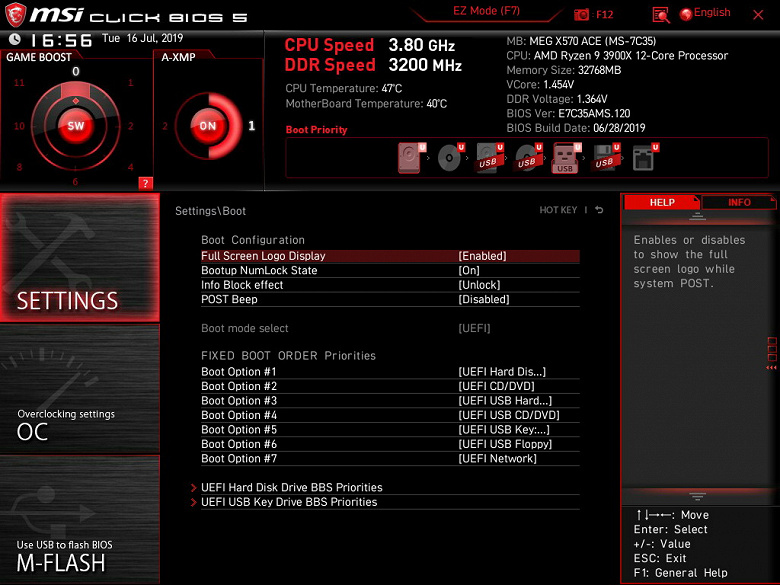
Task: Select the network boot icon in Boot Priority
Action: click(x=645, y=158)
